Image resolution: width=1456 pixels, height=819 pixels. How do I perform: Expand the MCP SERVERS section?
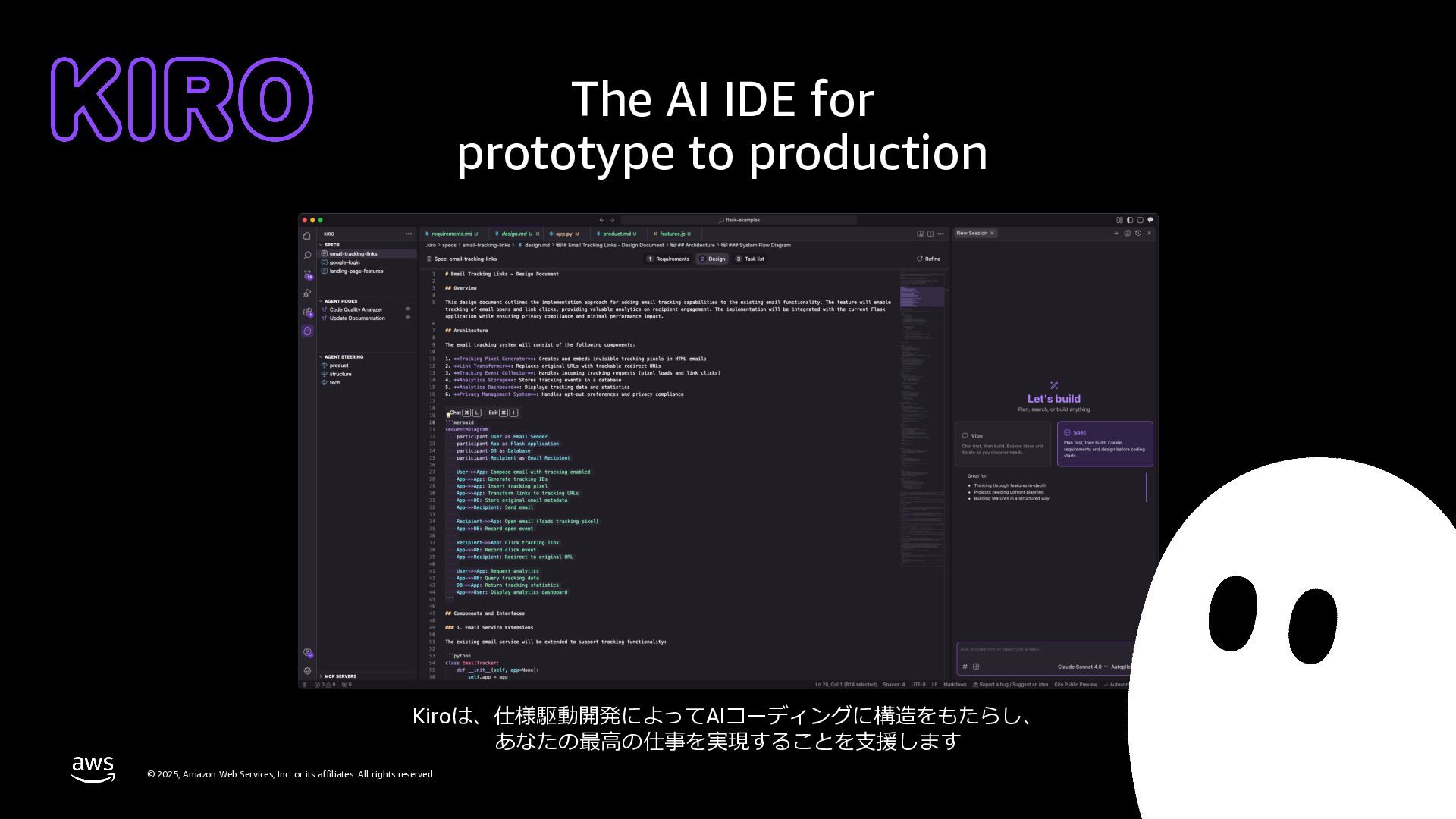pos(340,676)
